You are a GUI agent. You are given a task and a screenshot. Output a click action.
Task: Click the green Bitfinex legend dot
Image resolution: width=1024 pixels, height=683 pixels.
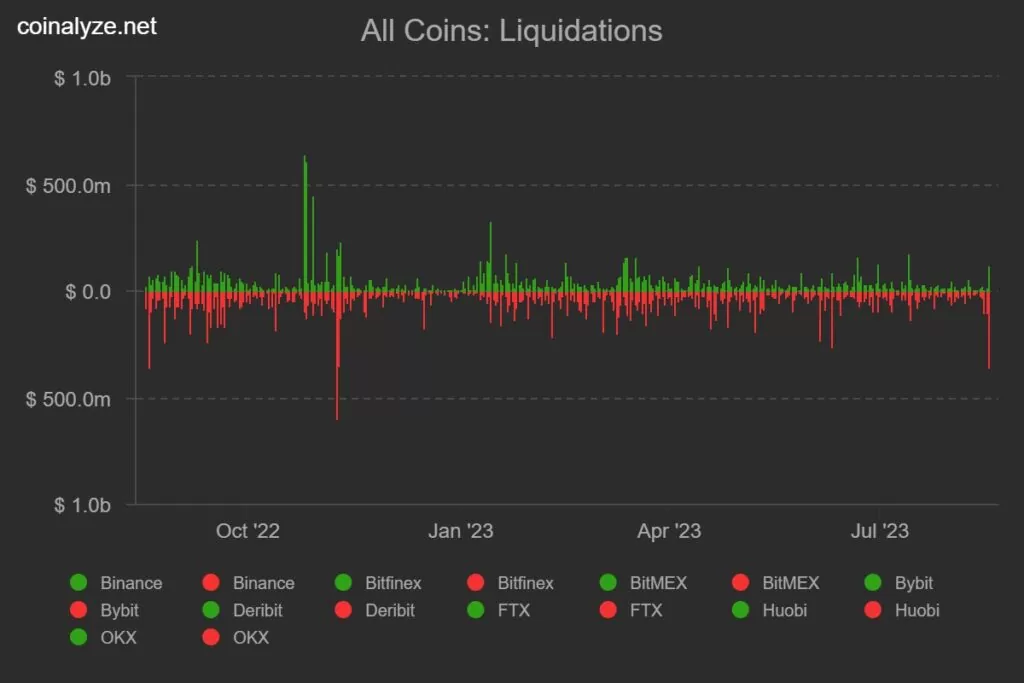[344, 583]
